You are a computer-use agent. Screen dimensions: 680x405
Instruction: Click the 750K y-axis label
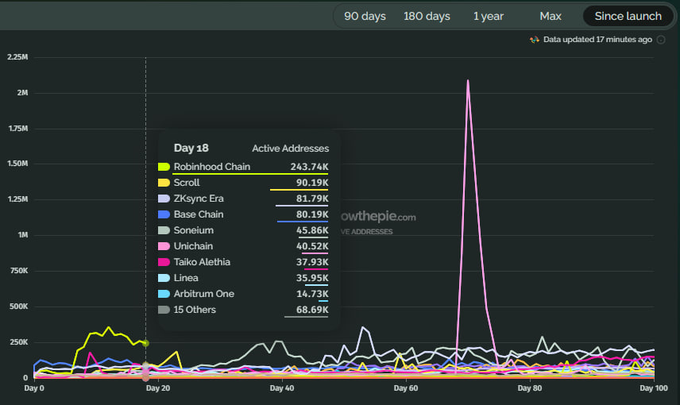19,271
